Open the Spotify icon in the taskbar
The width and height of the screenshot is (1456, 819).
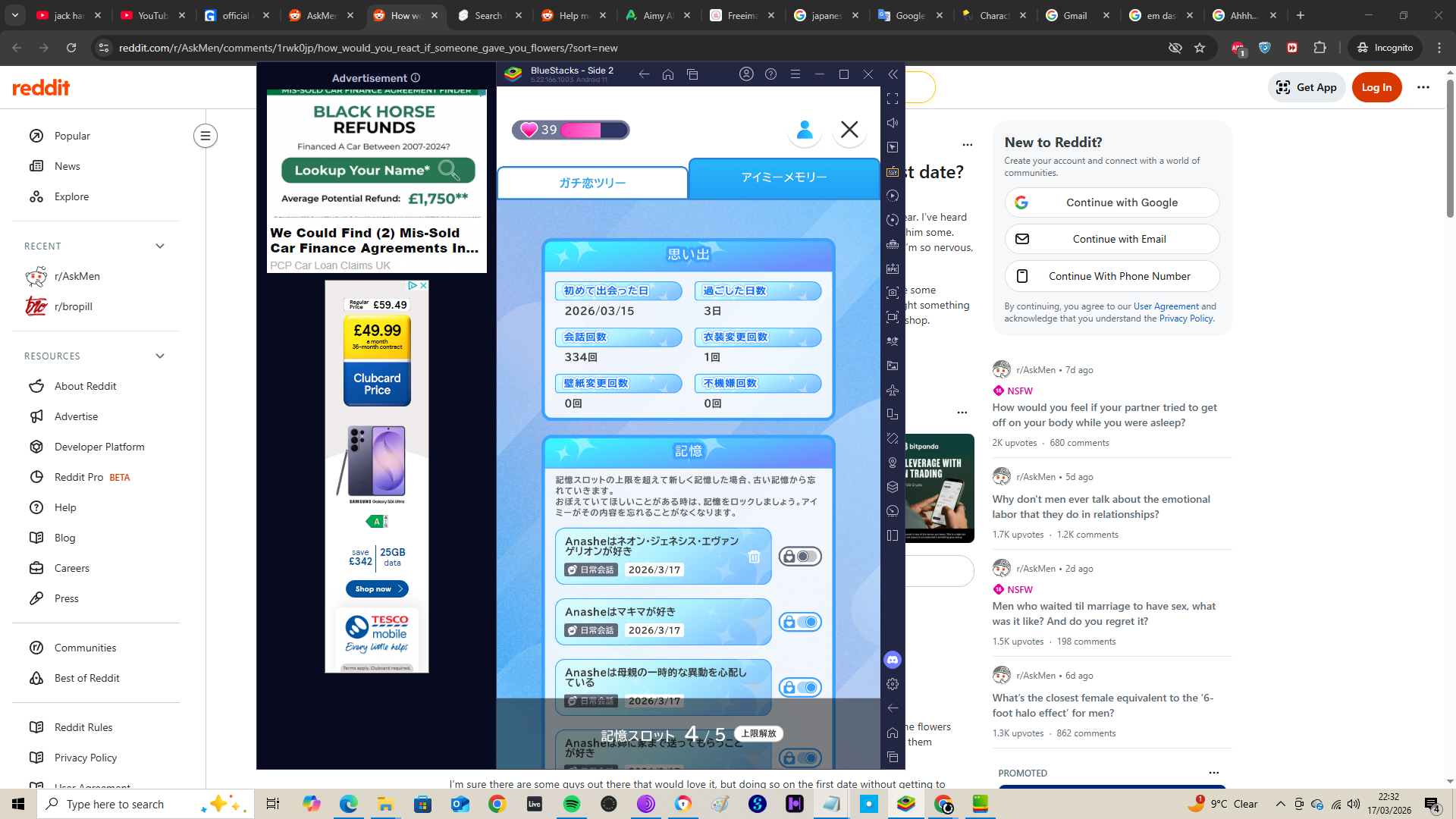click(572, 804)
